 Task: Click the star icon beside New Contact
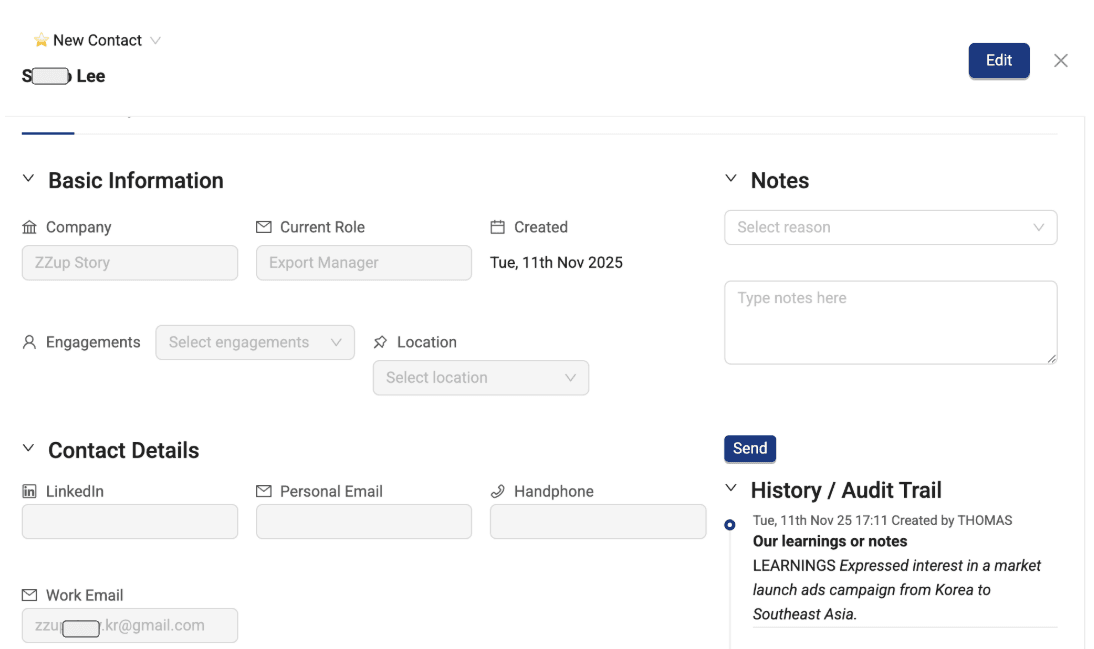pos(39,40)
